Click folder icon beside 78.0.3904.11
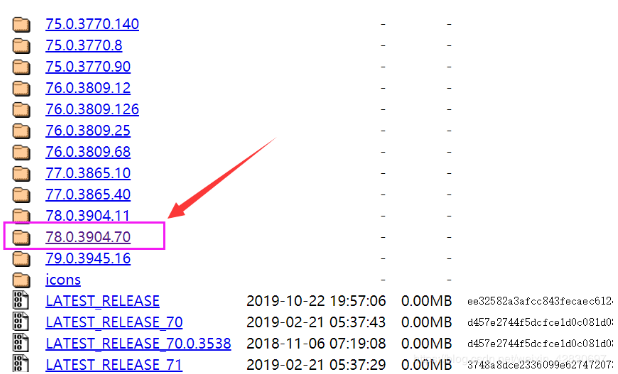Image resolution: width=618 pixels, height=374 pixels. point(21,215)
